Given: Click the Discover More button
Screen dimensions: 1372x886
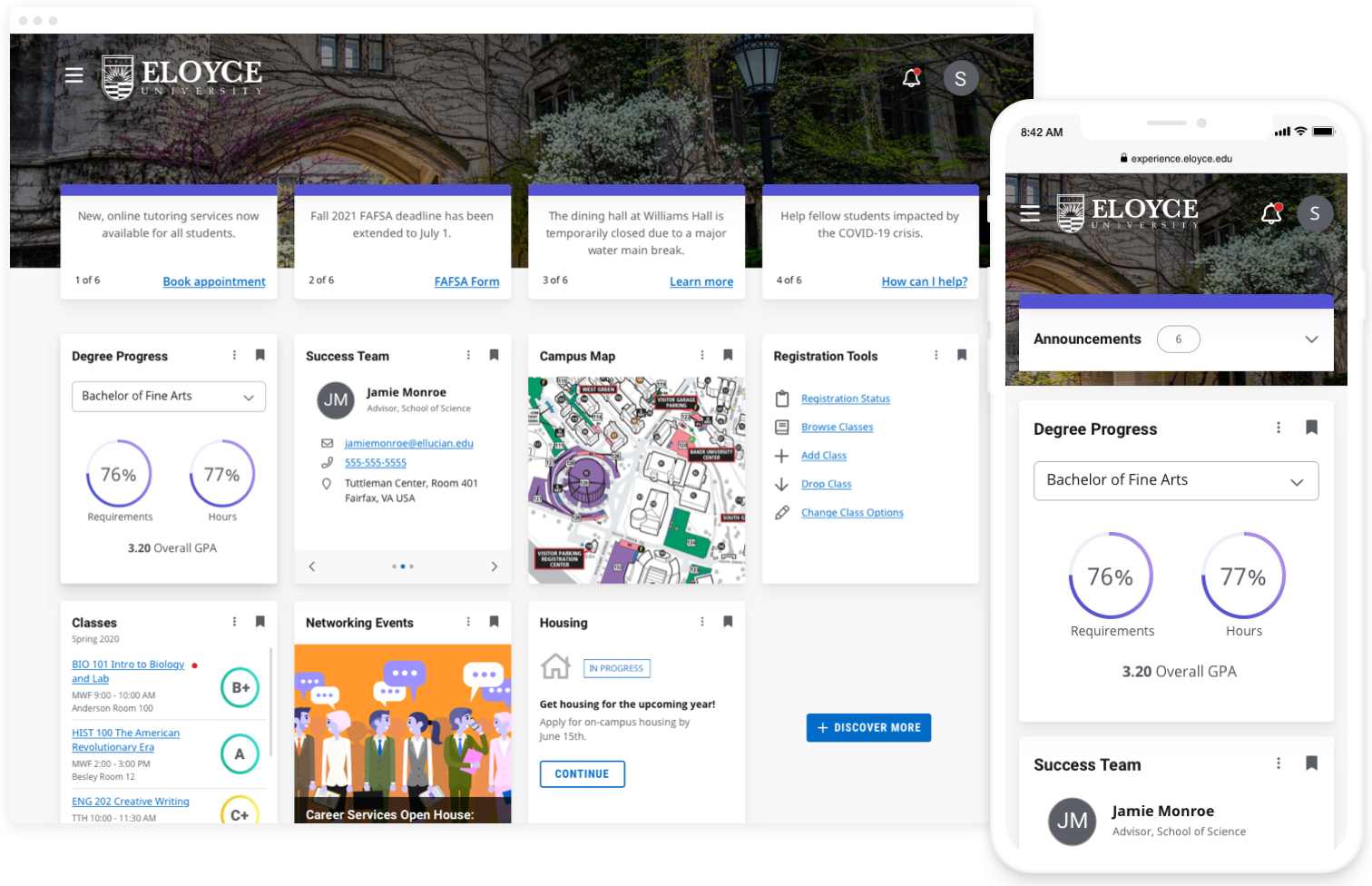Looking at the screenshot, I should click(868, 728).
